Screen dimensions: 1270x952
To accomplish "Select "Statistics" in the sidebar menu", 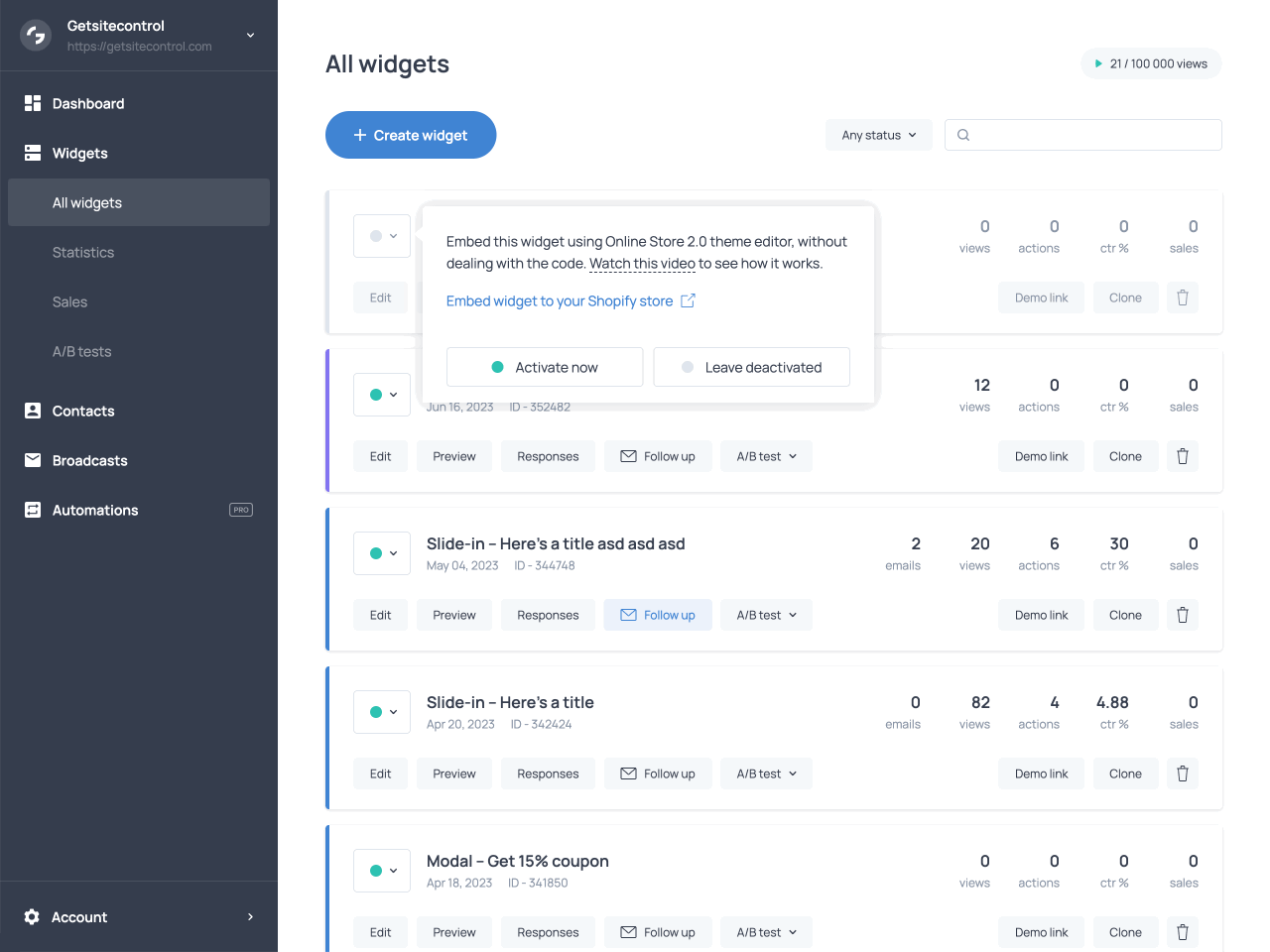I will pos(83,252).
